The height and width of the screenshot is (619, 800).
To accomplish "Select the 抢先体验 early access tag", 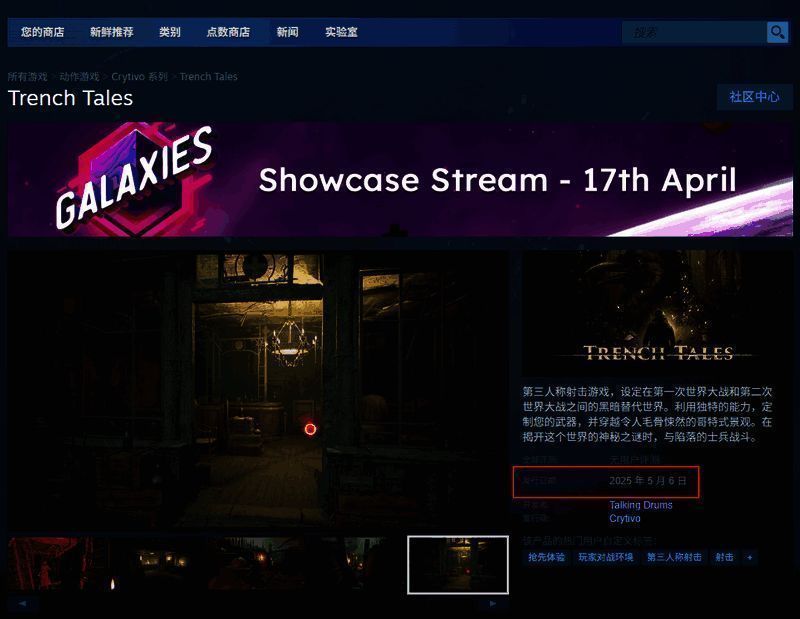I will point(546,557).
